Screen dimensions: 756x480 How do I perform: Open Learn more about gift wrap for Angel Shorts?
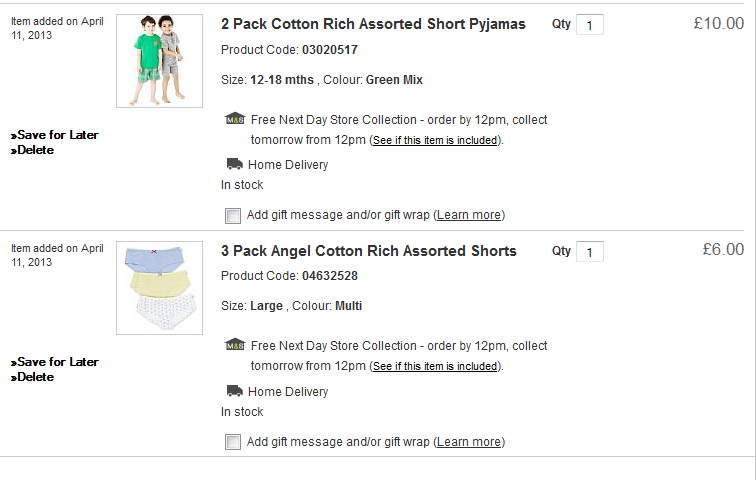(x=469, y=442)
